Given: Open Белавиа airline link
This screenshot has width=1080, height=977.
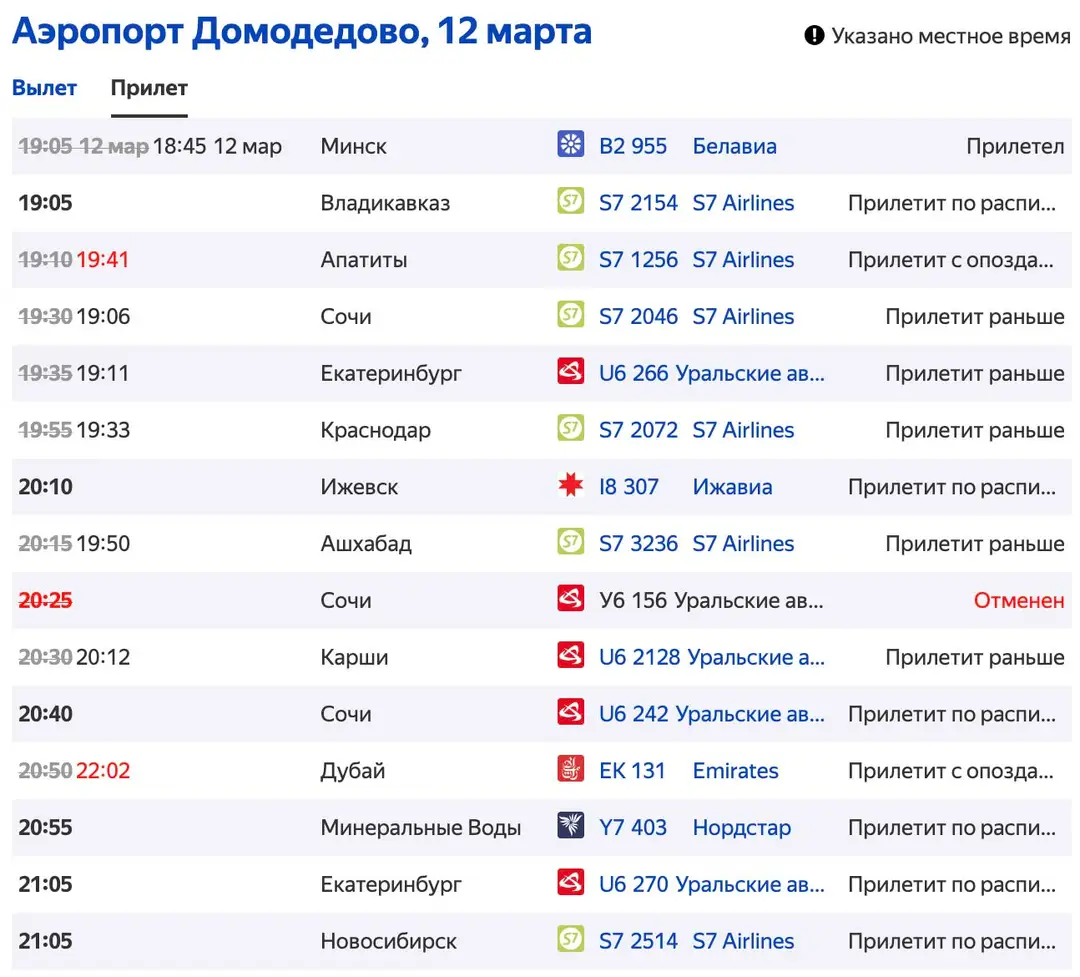Looking at the screenshot, I should [x=734, y=146].
